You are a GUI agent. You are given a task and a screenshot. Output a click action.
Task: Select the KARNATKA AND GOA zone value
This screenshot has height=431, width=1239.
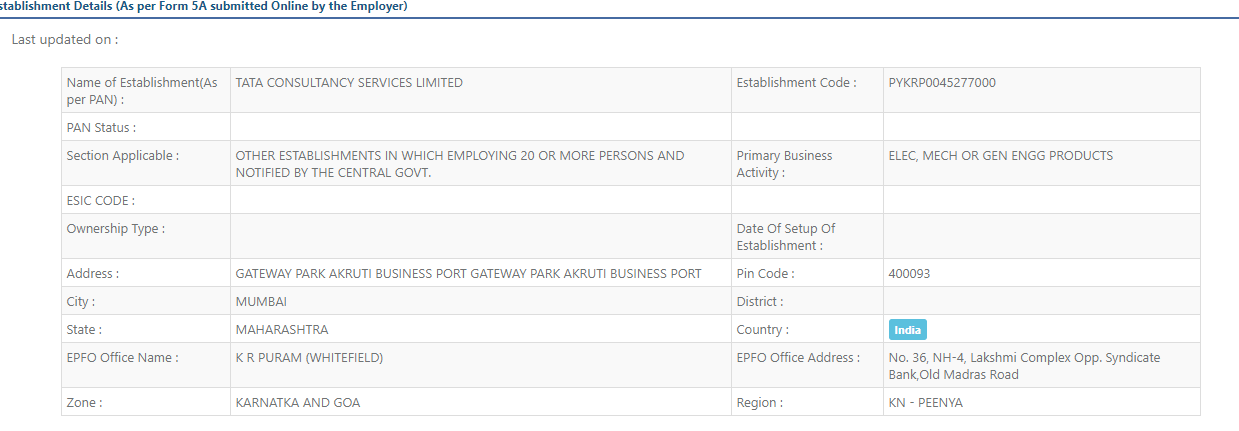[298, 403]
